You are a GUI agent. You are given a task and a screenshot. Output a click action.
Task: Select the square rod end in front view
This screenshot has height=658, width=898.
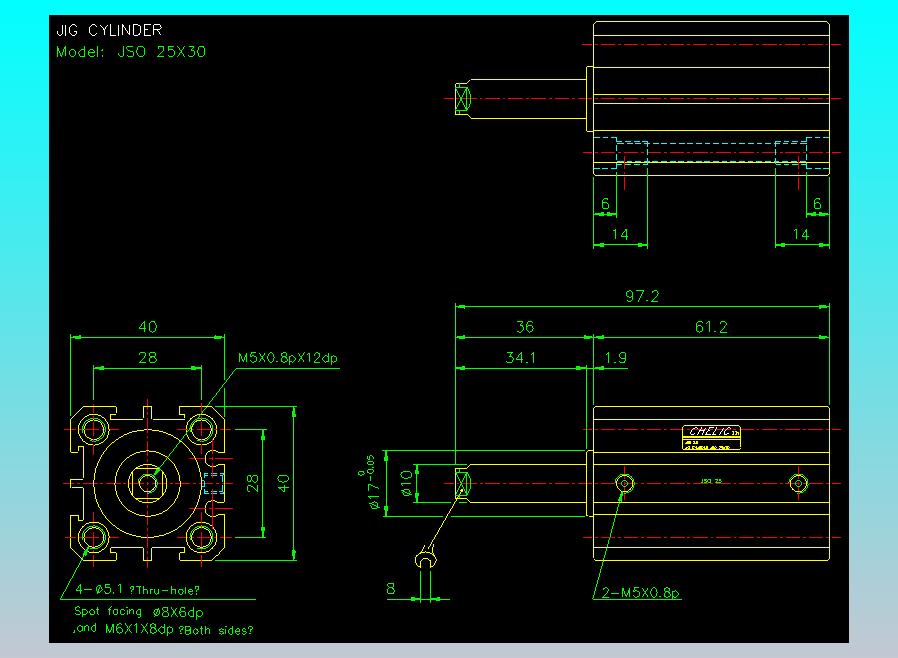coord(149,483)
